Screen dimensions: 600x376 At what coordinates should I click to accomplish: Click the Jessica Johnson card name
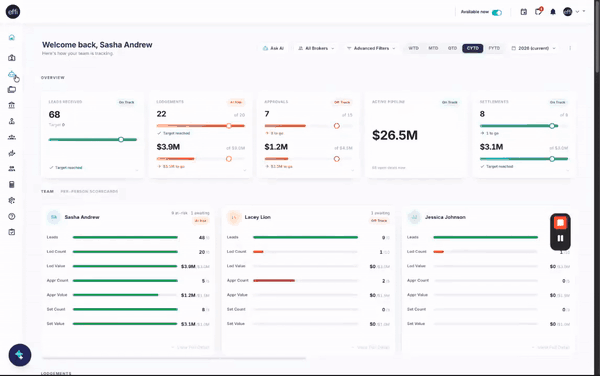click(445, 217)
